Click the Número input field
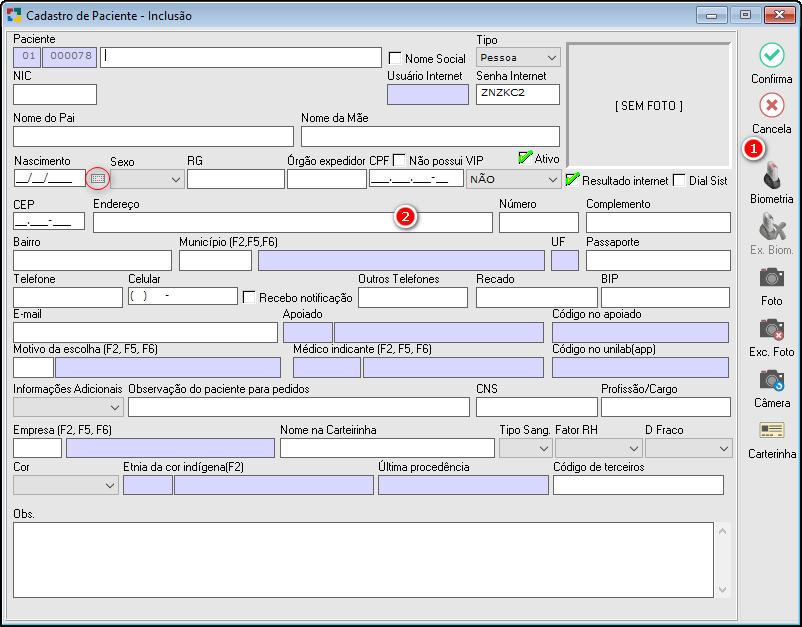The width and height of the screenshot is (802, 627). coord(539,222)
